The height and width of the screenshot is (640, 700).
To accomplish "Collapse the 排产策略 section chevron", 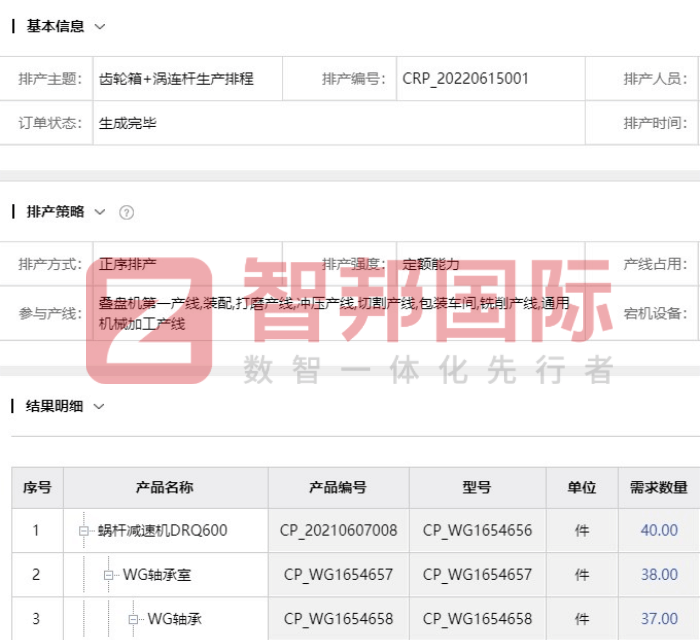I will click(x=99, y=212).
